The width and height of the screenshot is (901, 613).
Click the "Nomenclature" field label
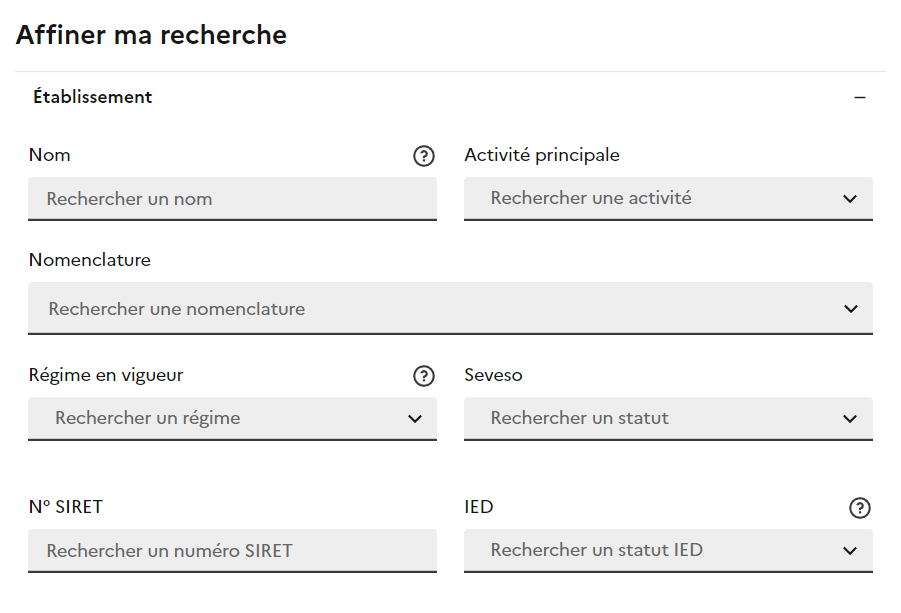point(90,260)
